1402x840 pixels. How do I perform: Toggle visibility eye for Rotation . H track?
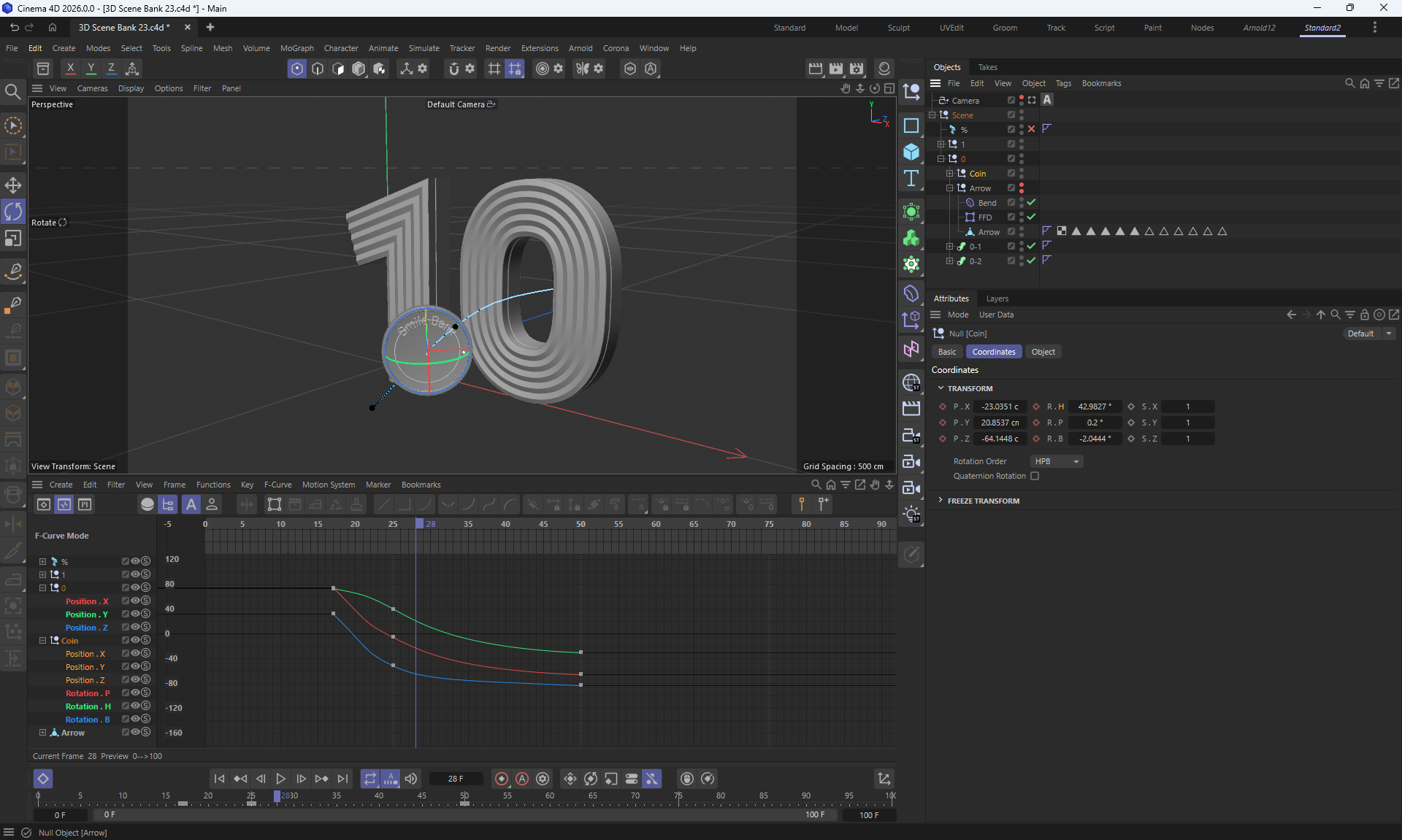point(135,706)
